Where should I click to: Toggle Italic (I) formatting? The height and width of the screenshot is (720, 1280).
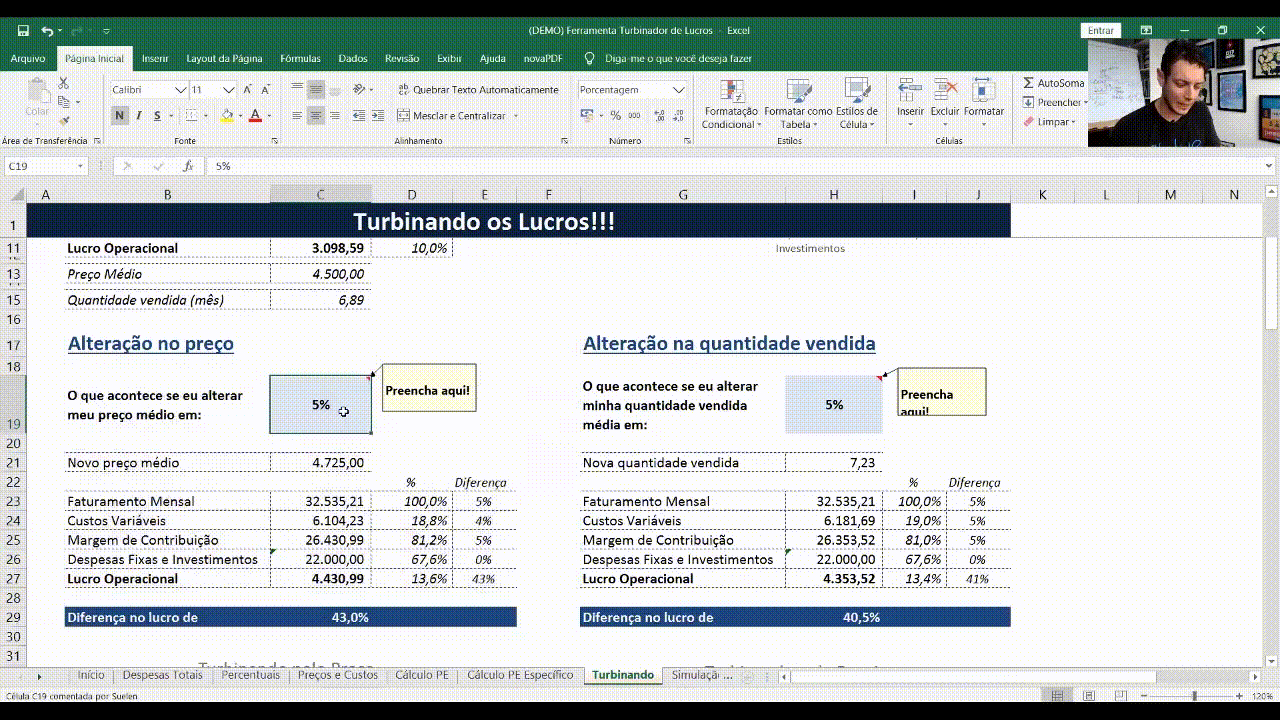click(x=139, y=116)
